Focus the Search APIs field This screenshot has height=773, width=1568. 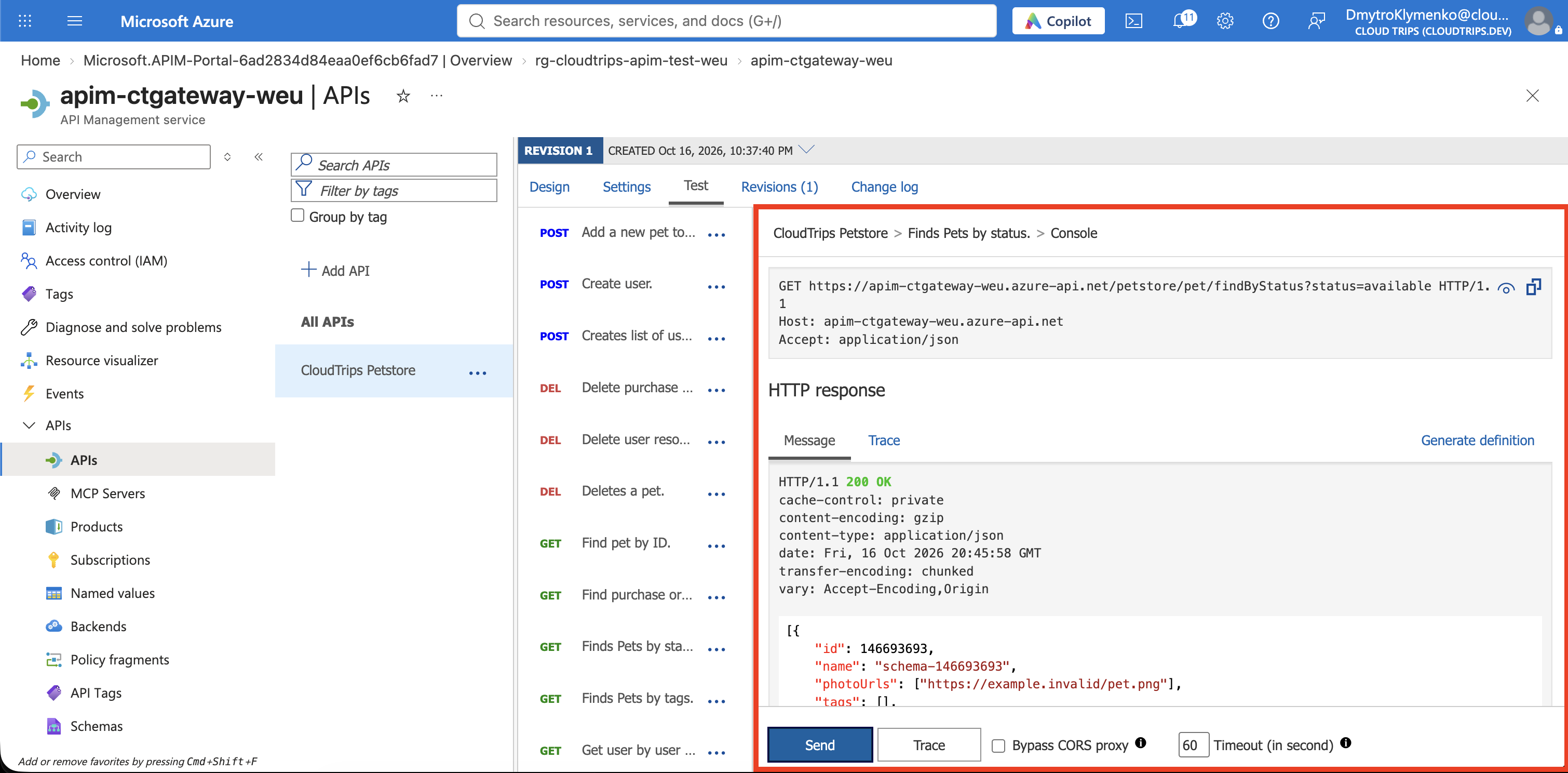pyautogui.click(x=394, y=165)
